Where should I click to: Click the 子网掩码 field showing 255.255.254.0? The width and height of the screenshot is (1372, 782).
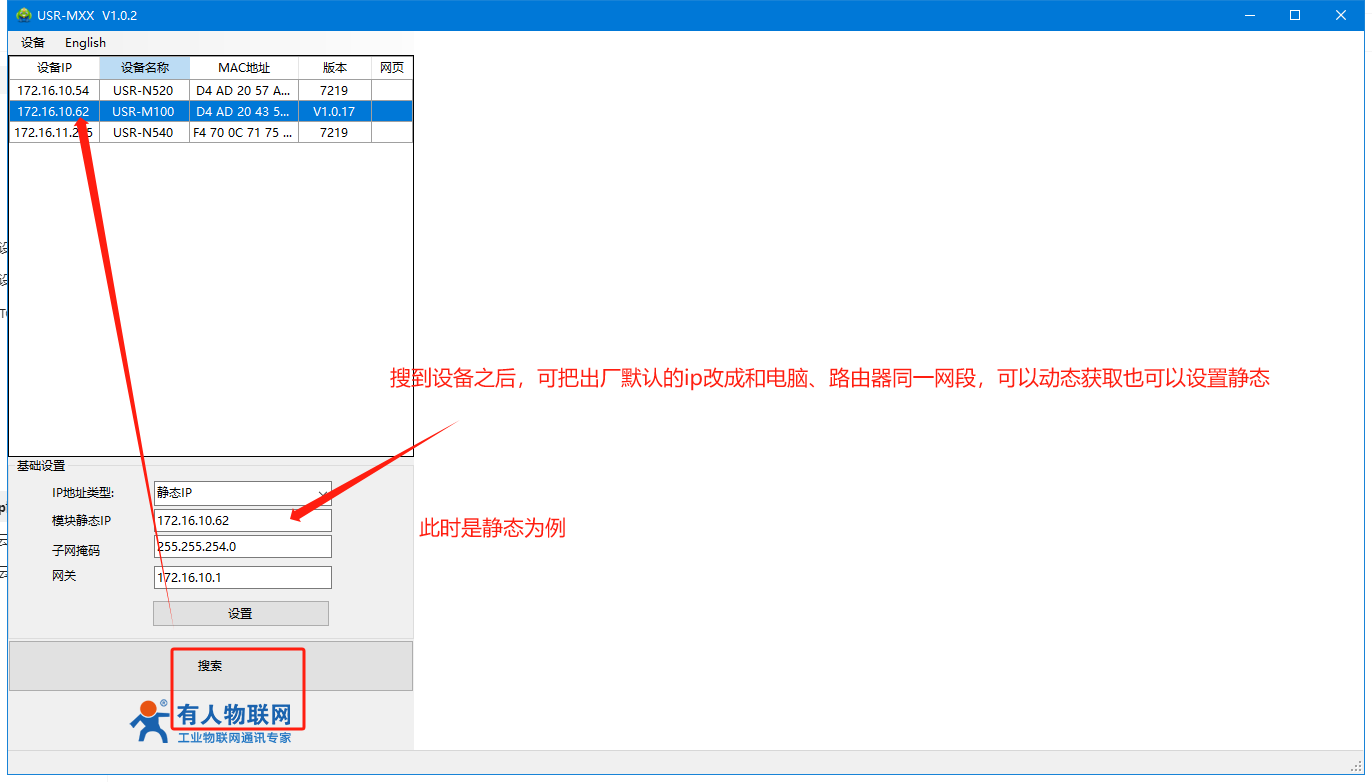tap(243, 547)
